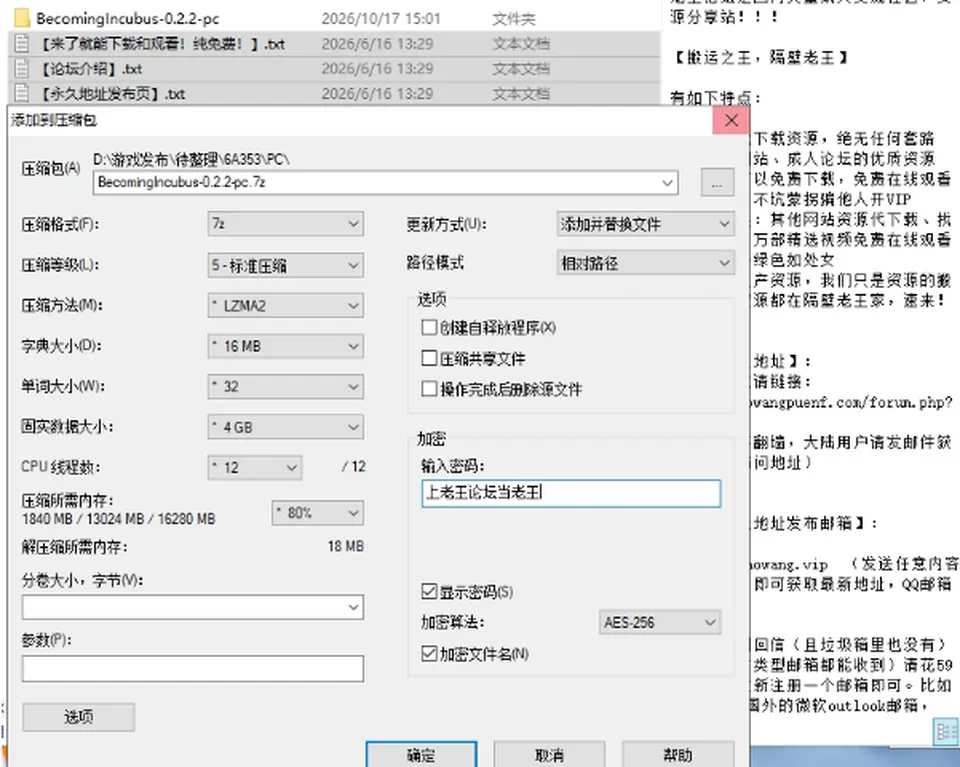Click the 帮助 button

click(678, 755)
